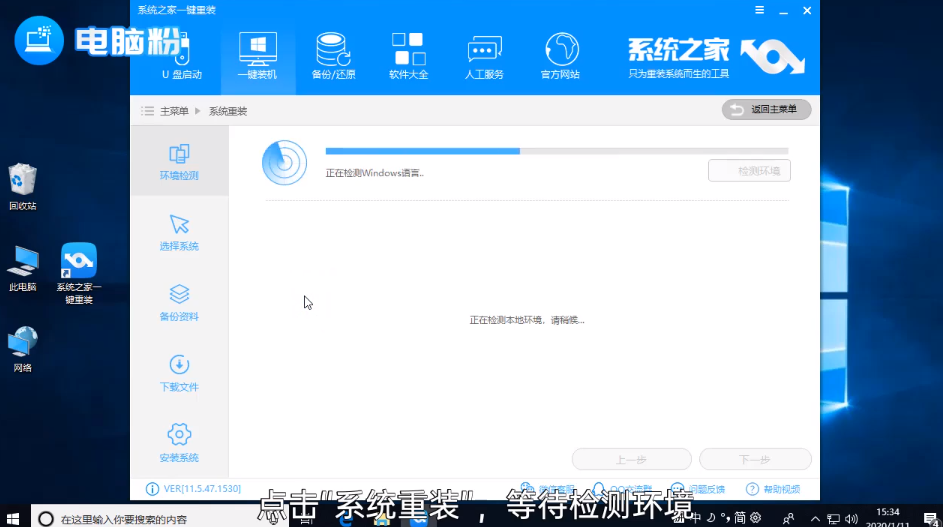The width and height of the screenshot is (943, 527).
Task: Close the 系统之家 window
Action: tap(807, 10)
